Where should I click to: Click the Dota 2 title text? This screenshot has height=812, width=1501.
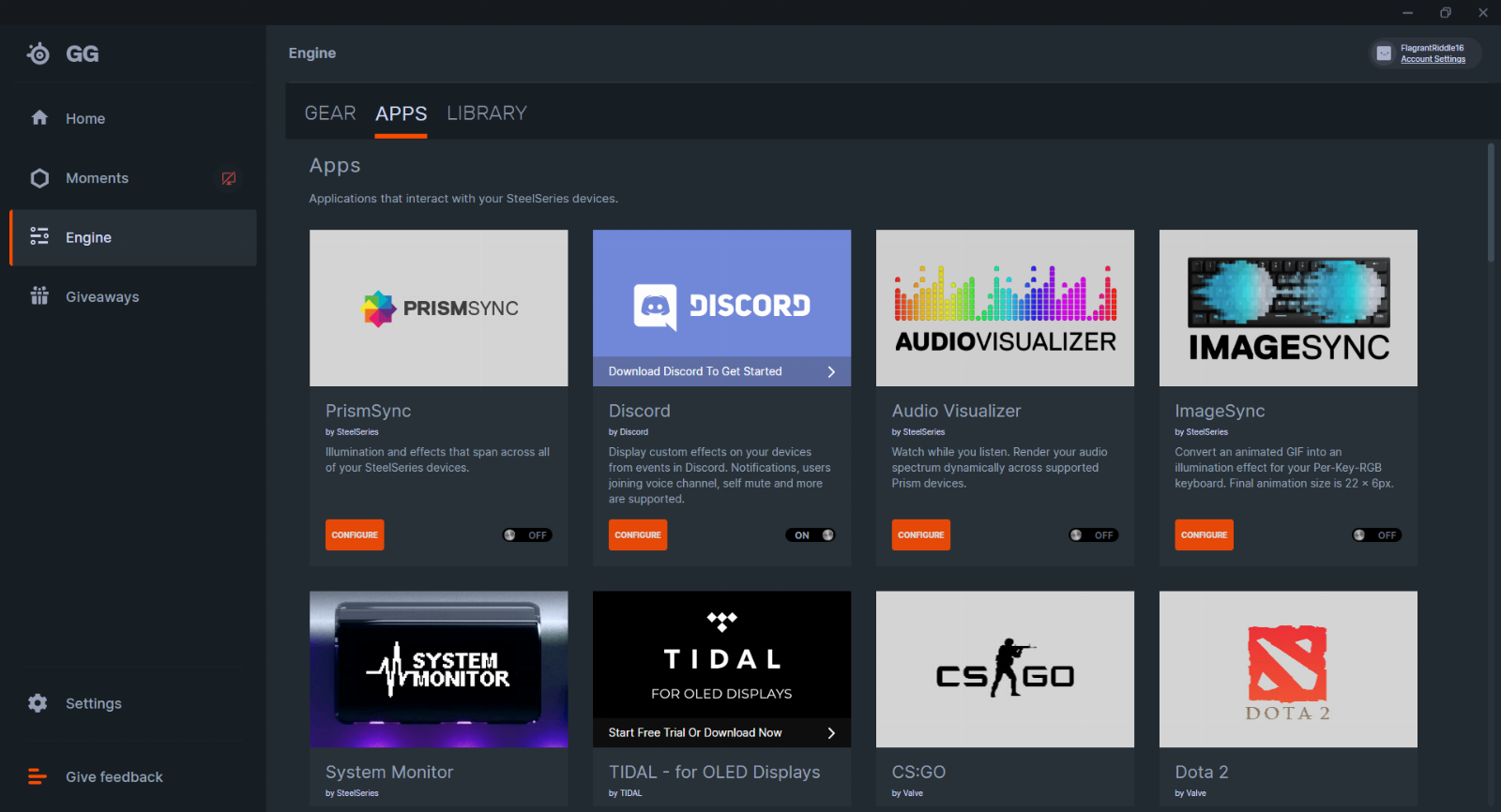pos(1202,772)
